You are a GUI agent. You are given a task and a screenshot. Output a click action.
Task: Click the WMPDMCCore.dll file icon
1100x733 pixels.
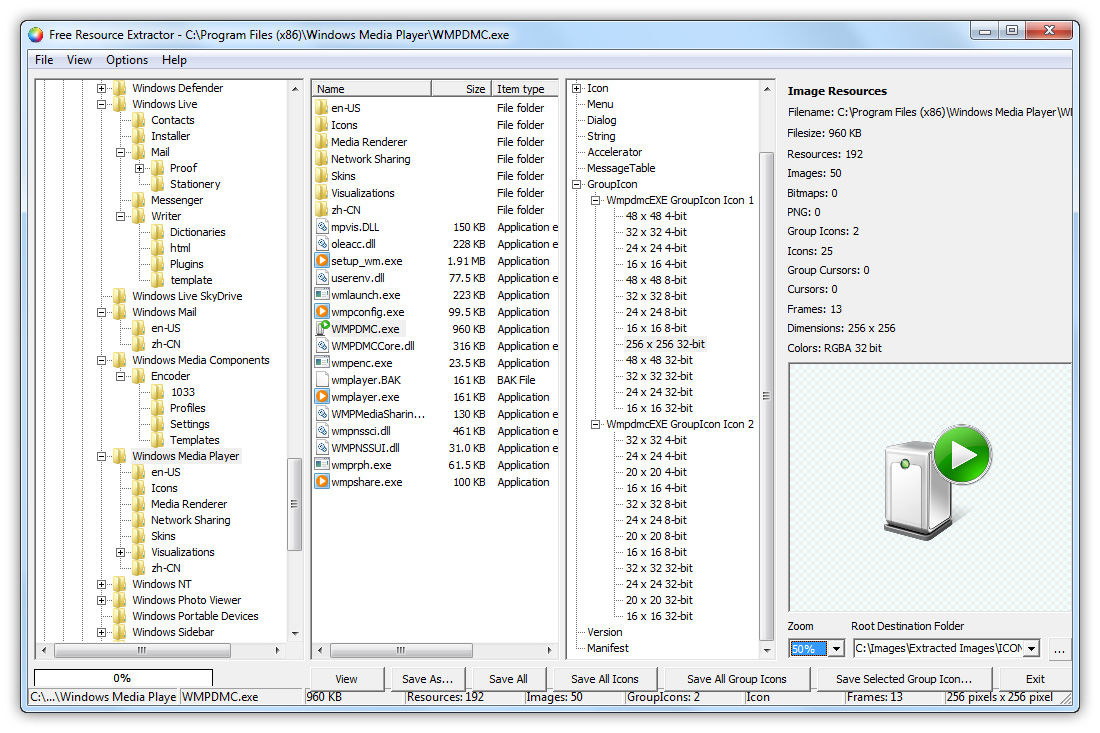(322, 346)
